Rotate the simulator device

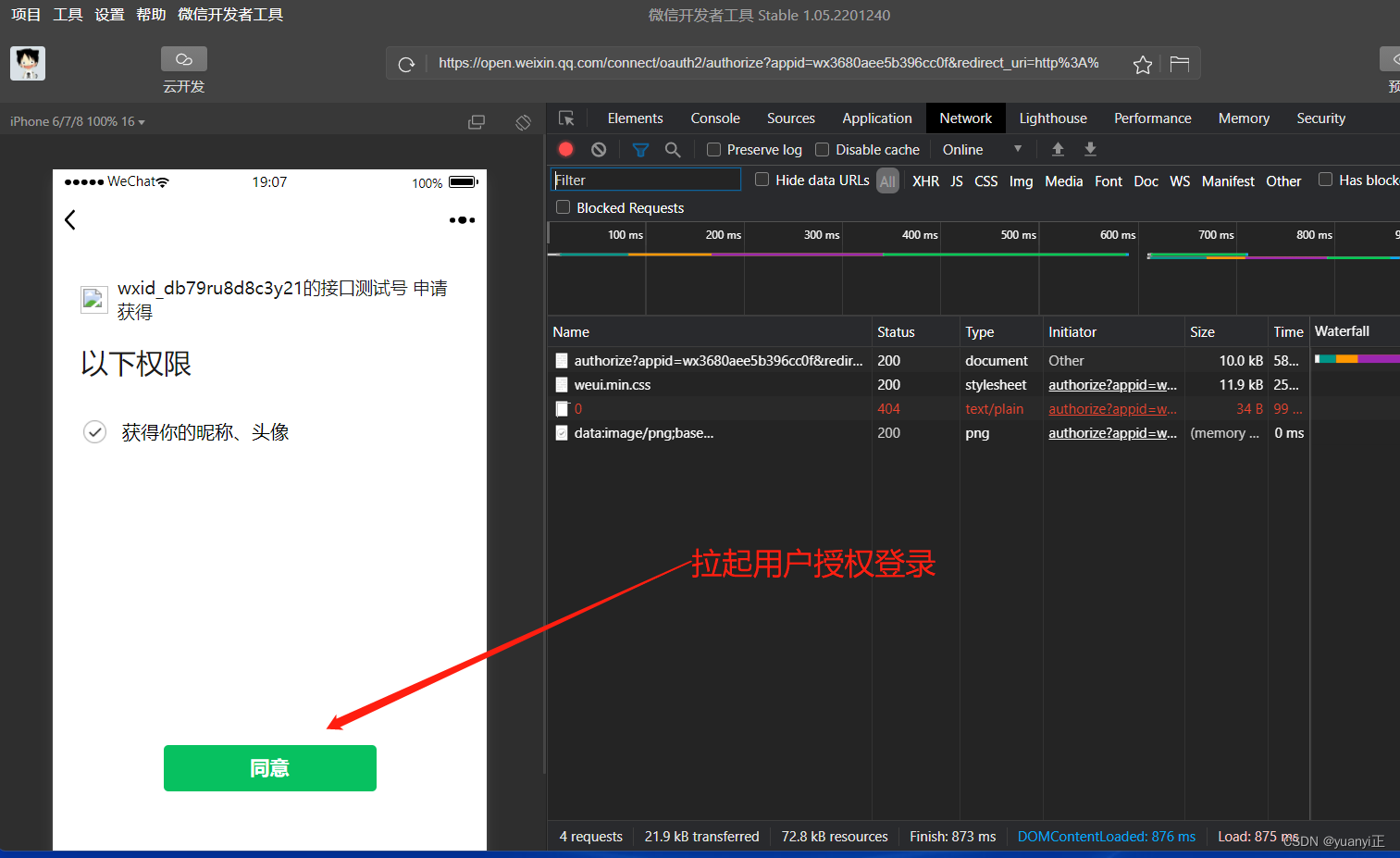(524, 122)
